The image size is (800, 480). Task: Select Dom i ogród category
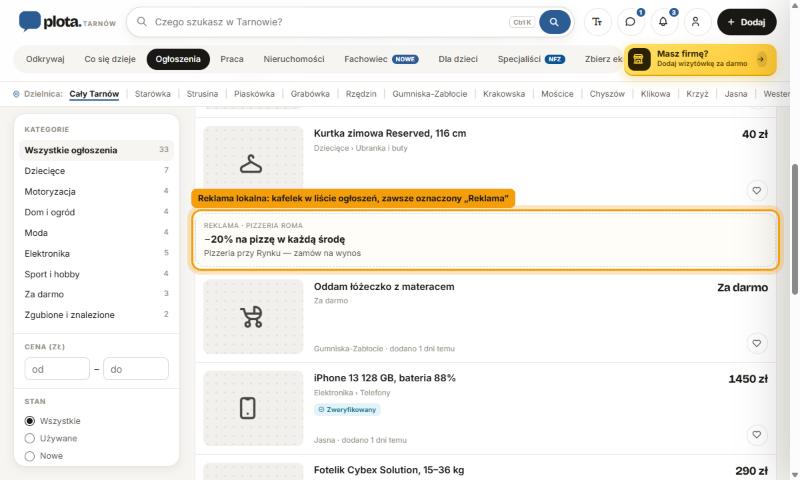coord(96,212)
